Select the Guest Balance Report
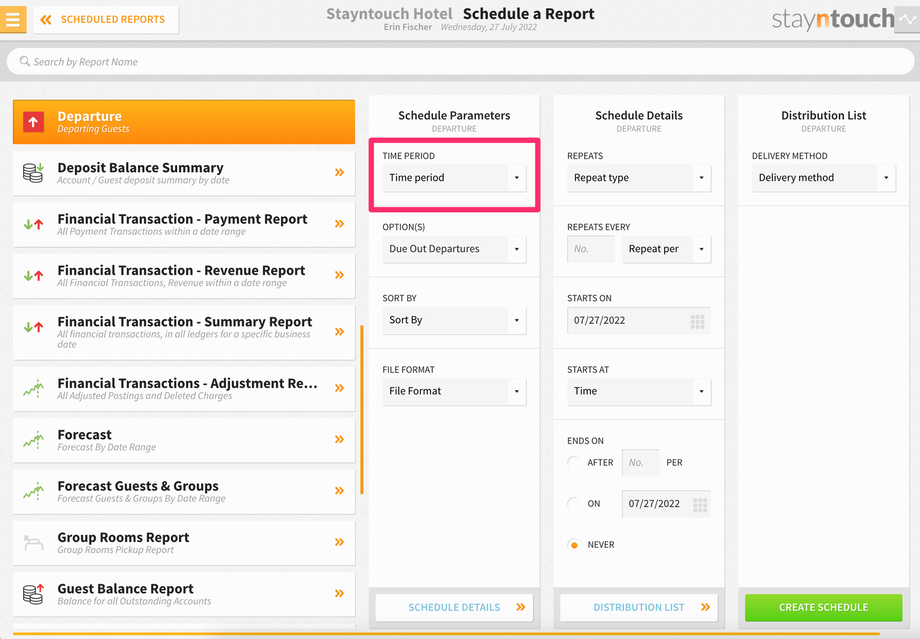 pos(184,594)
